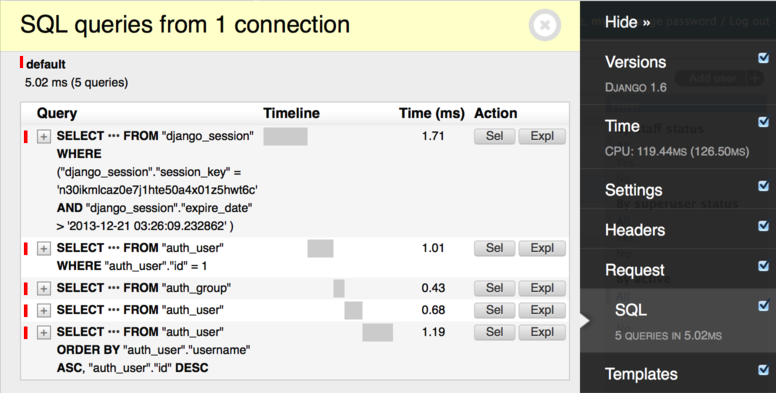Expand the auth_group query row

click(44, 289)
